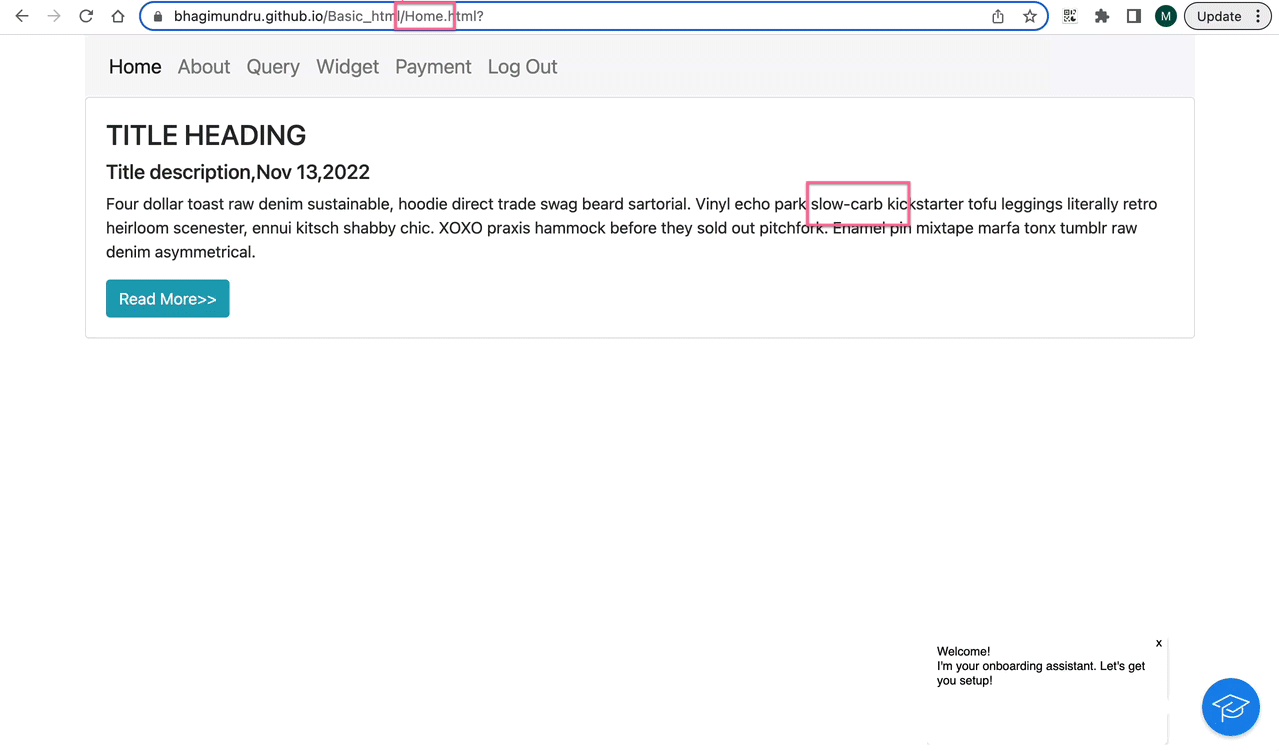This screenshot has width=1279, height=751.
Task: Open the three-dot Chrome menu
Action: click(1258, 16)
